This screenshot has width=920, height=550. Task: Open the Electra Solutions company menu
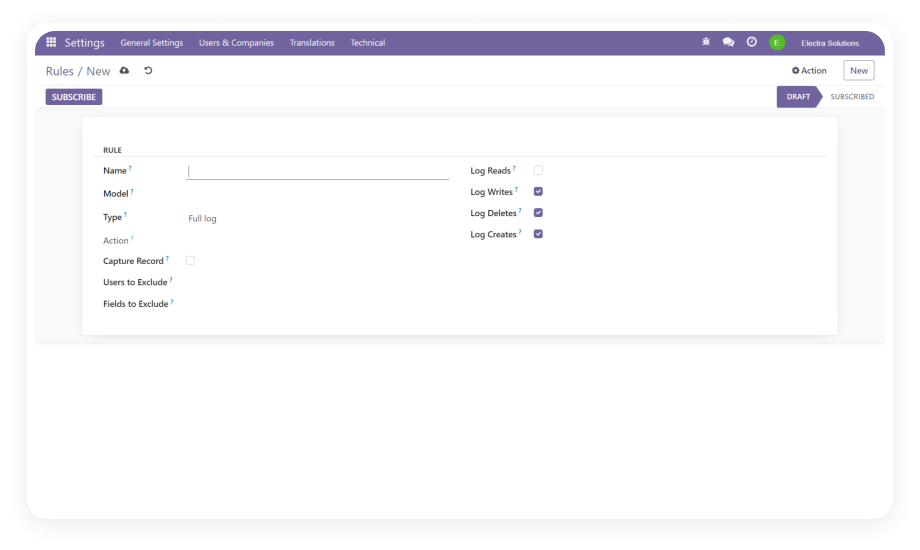[830, 43]
